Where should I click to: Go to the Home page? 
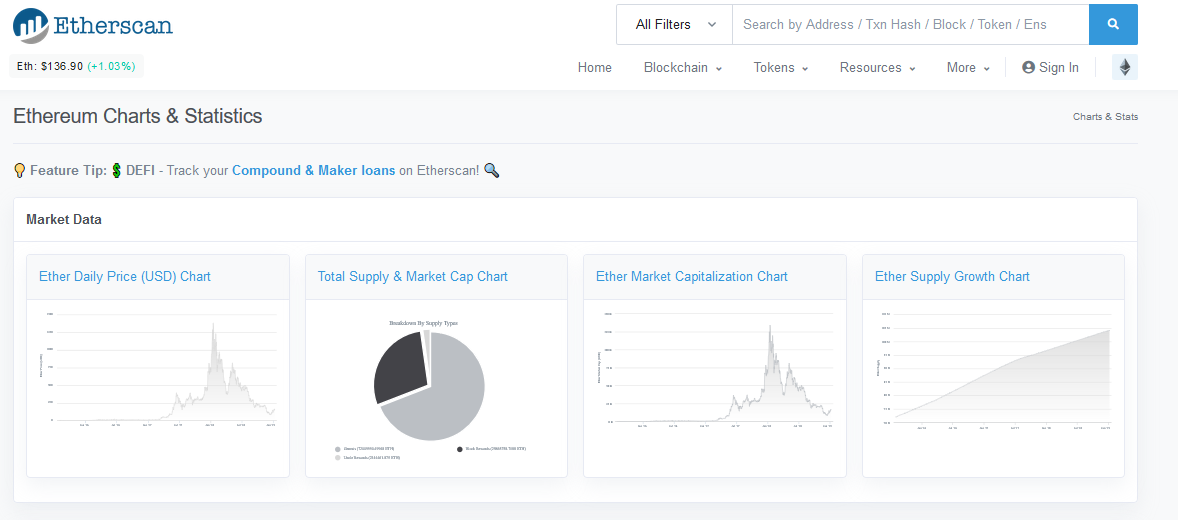595,68
